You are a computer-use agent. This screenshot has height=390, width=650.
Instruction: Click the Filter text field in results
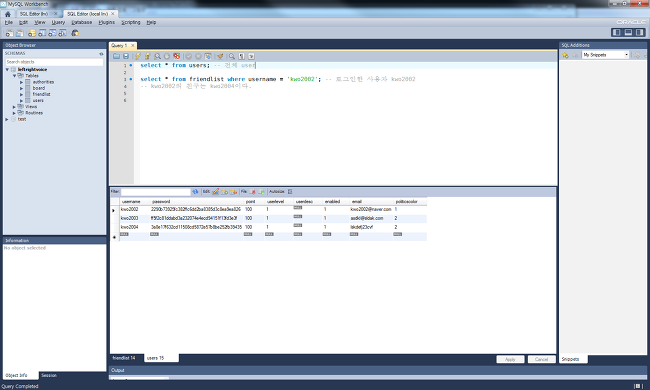(x=155, y=192)
